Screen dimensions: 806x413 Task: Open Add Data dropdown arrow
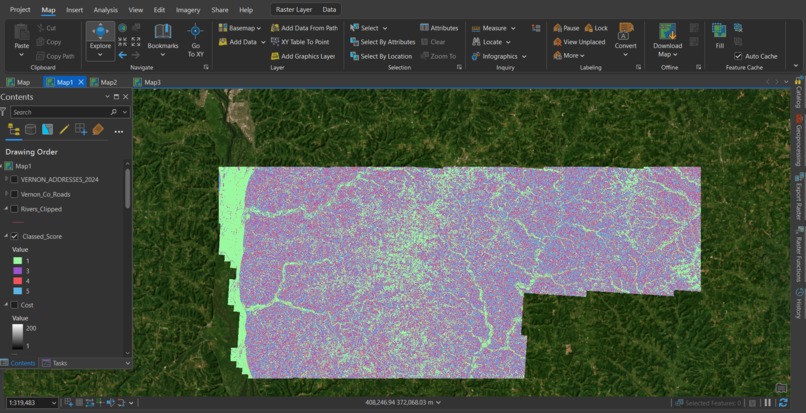263,42
